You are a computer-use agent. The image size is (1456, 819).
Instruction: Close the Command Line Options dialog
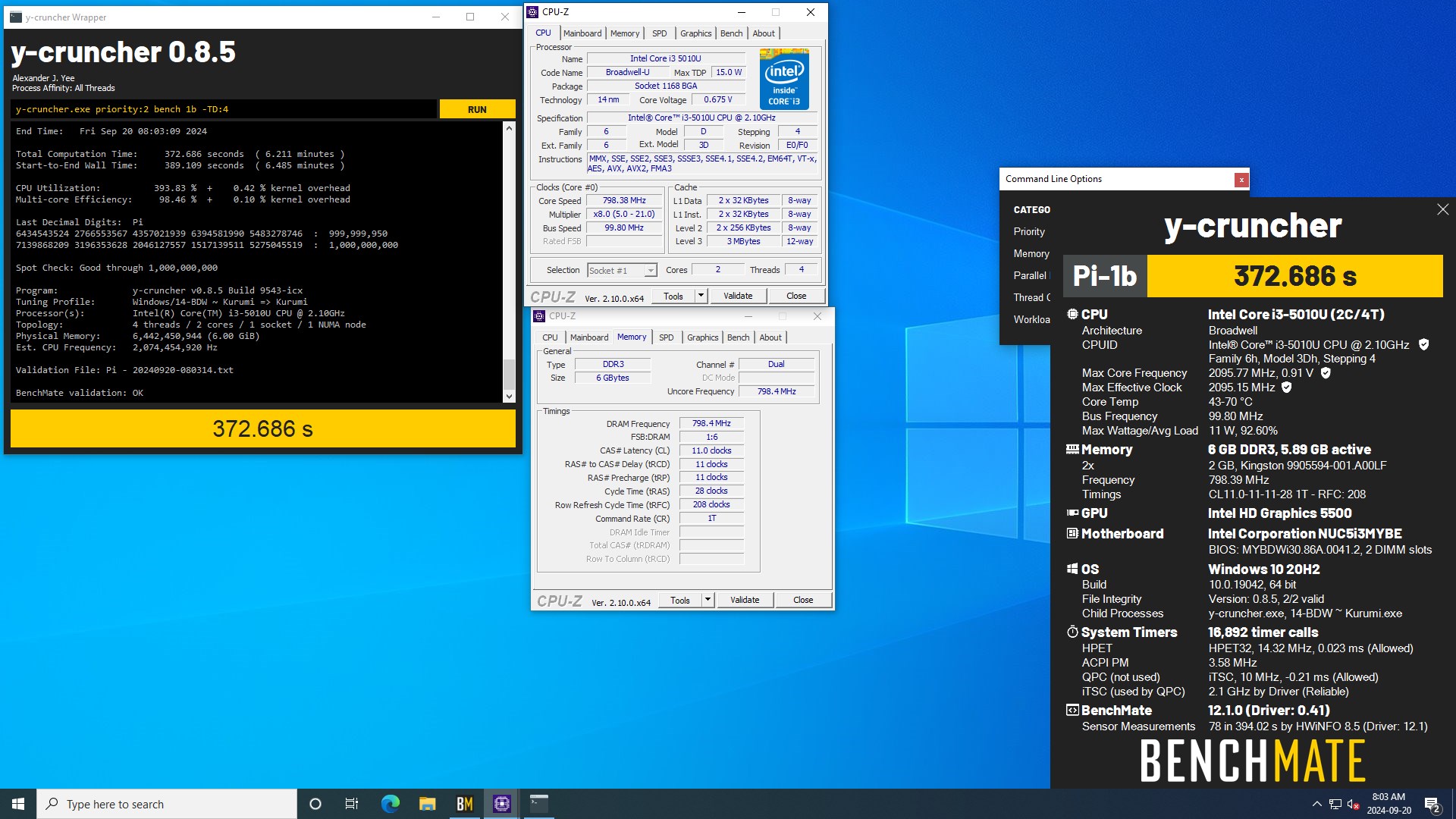click(x=1241, y=180)
